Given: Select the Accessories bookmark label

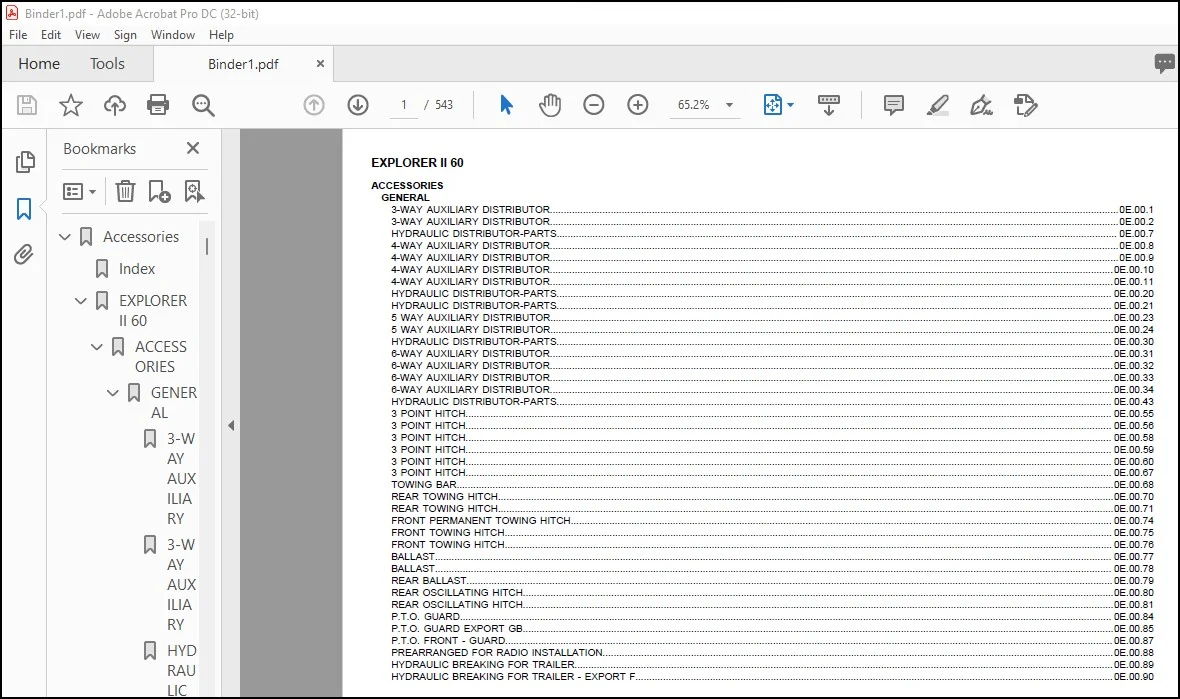Looking at the screenshot, I should 141,237.
